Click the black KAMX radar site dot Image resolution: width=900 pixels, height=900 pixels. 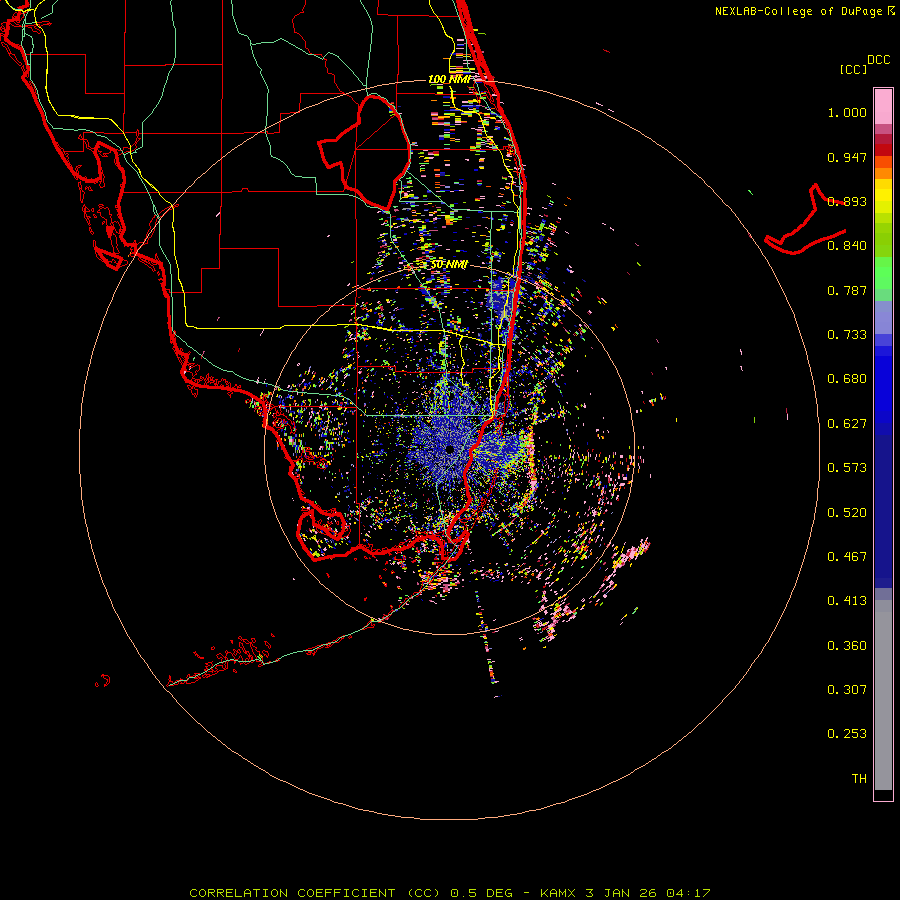click(x=450, y=449)
